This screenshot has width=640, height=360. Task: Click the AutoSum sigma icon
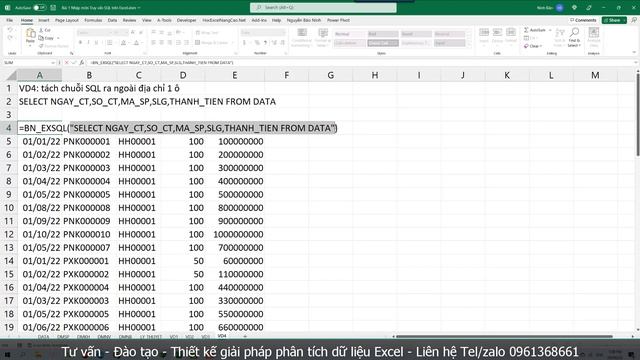pyautogui.click(x=527, y=30)
